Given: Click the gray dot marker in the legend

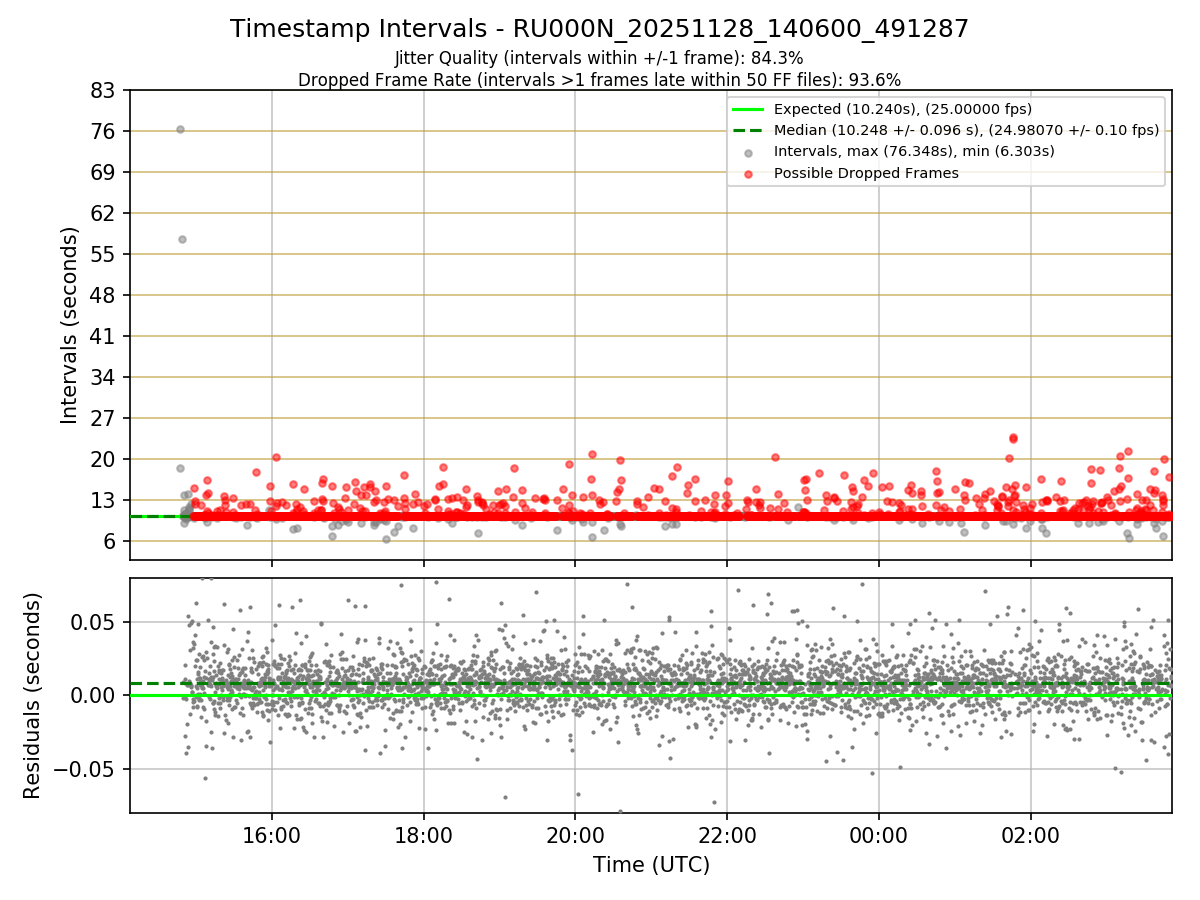Looking at the screenshot, I should pyautogui.click(x=749, y=152).
